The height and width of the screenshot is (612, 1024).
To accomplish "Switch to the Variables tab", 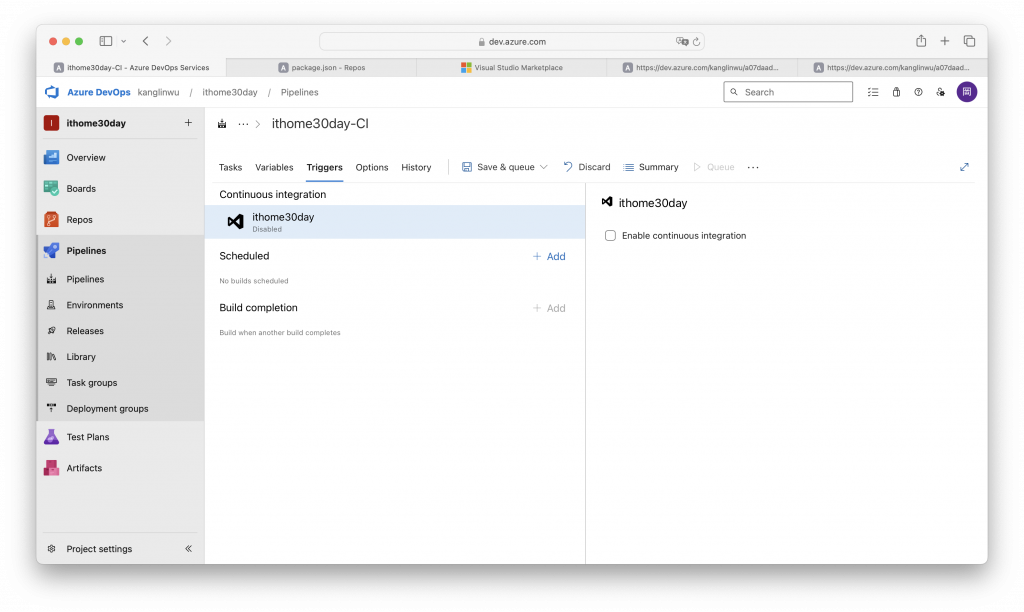I will [x=274, y=167].
